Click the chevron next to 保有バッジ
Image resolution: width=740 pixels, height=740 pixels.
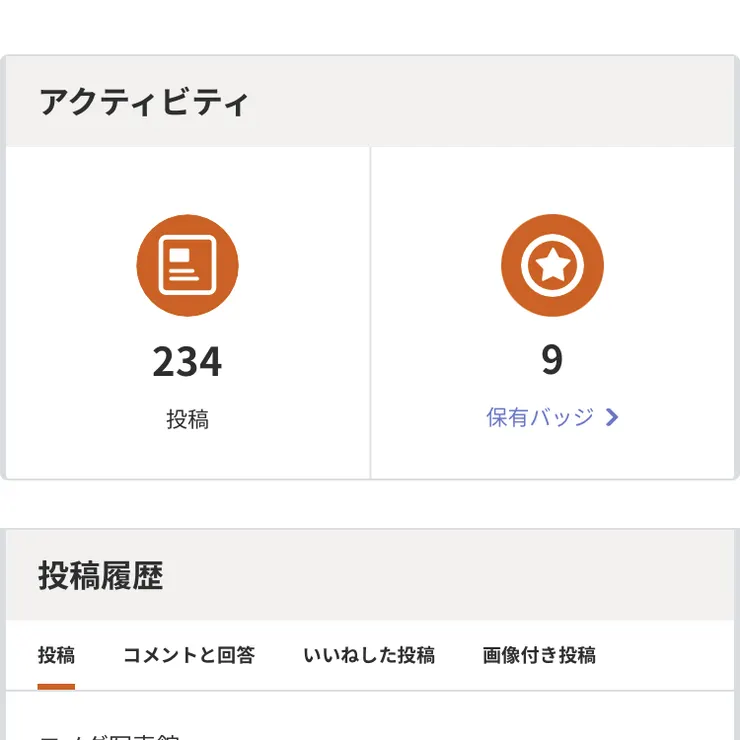click(x=612, y=417)
